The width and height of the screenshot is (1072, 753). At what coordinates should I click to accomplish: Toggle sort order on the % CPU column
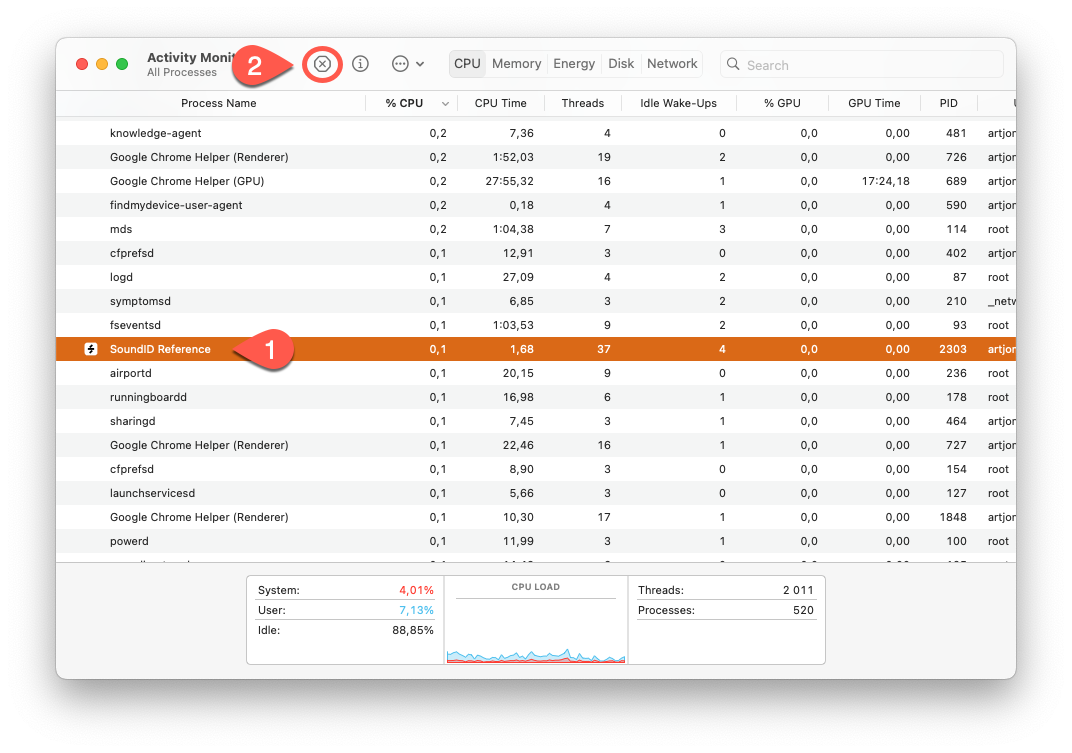pos(410,103)
